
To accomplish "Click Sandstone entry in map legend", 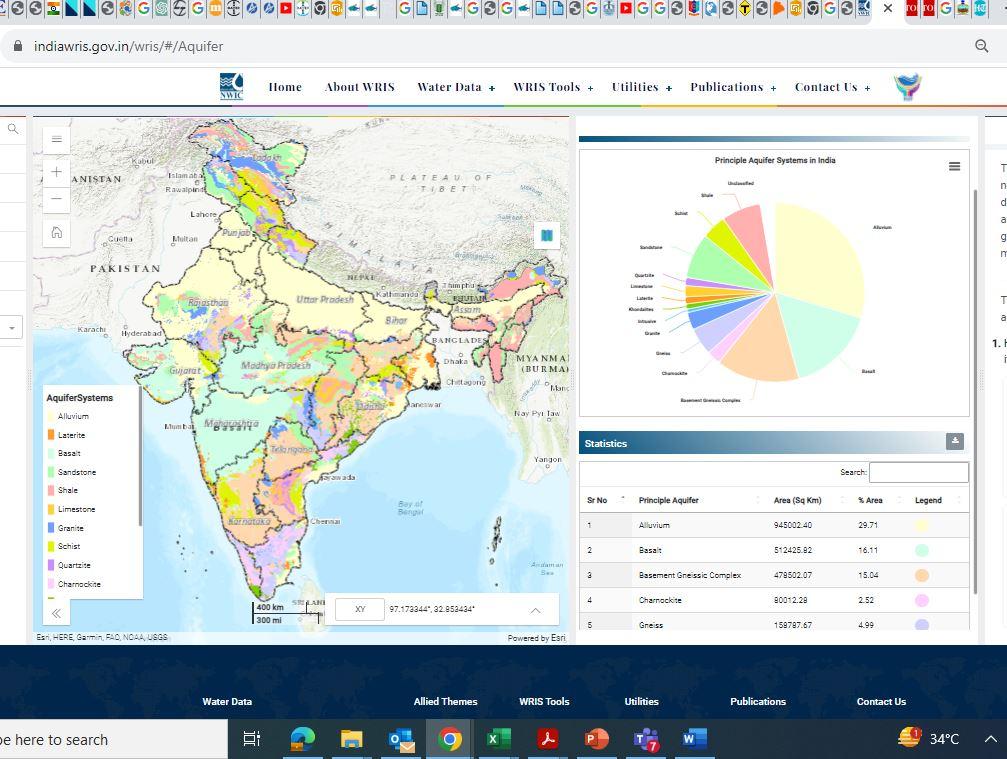I will [x=72, y=472].
